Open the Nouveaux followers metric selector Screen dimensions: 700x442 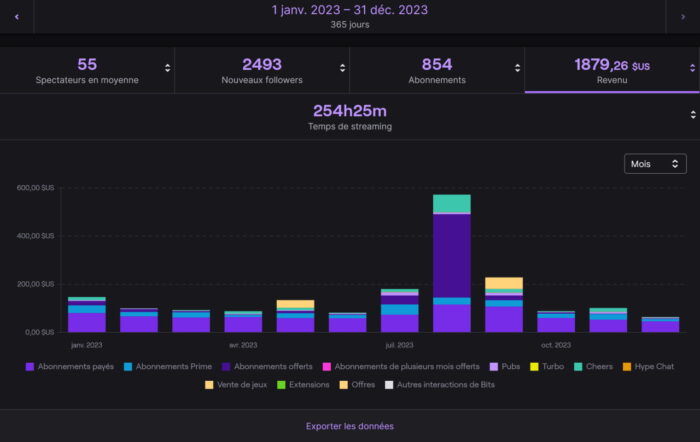[342, 68]
